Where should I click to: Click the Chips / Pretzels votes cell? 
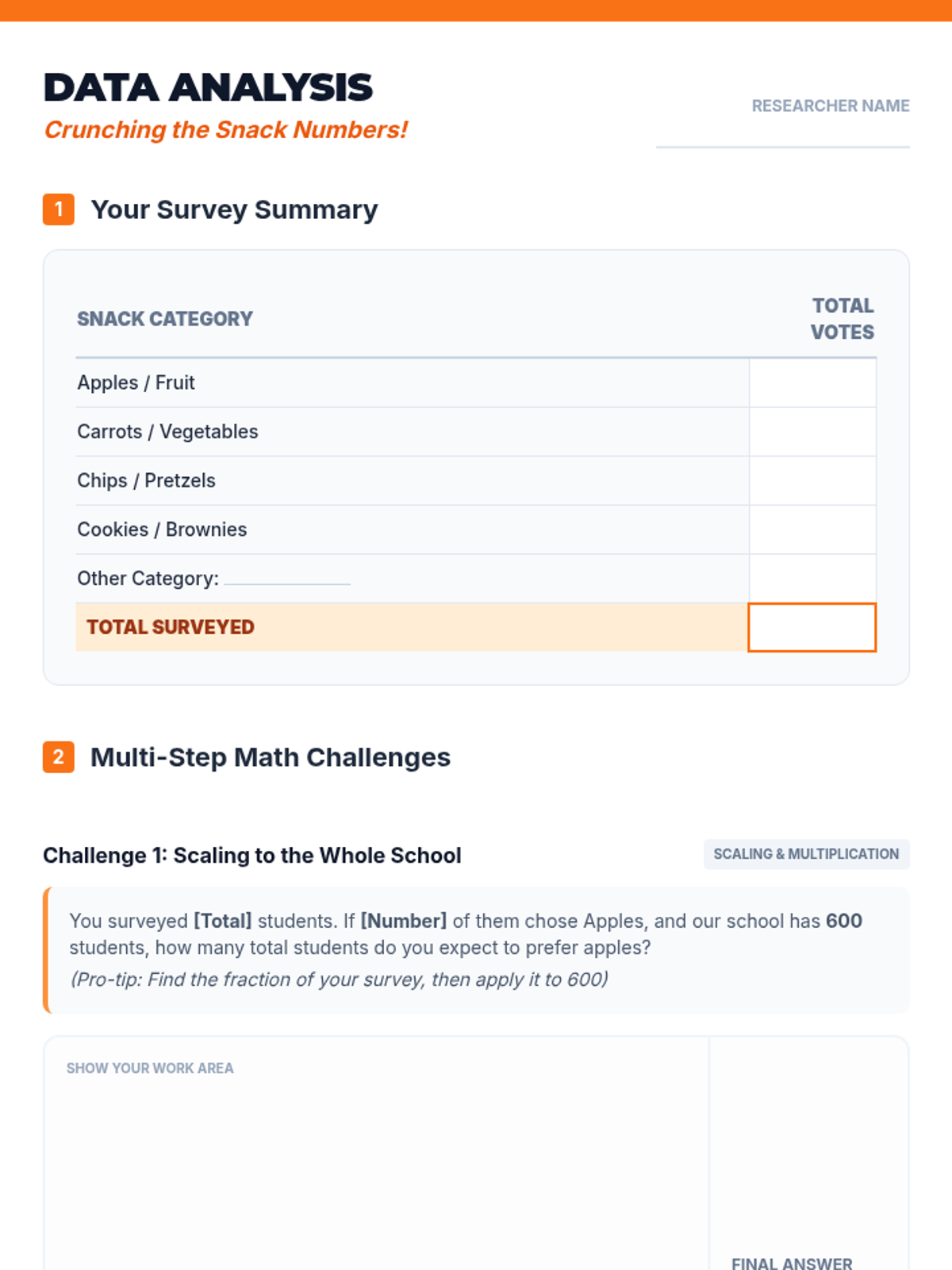coord(812,481)
